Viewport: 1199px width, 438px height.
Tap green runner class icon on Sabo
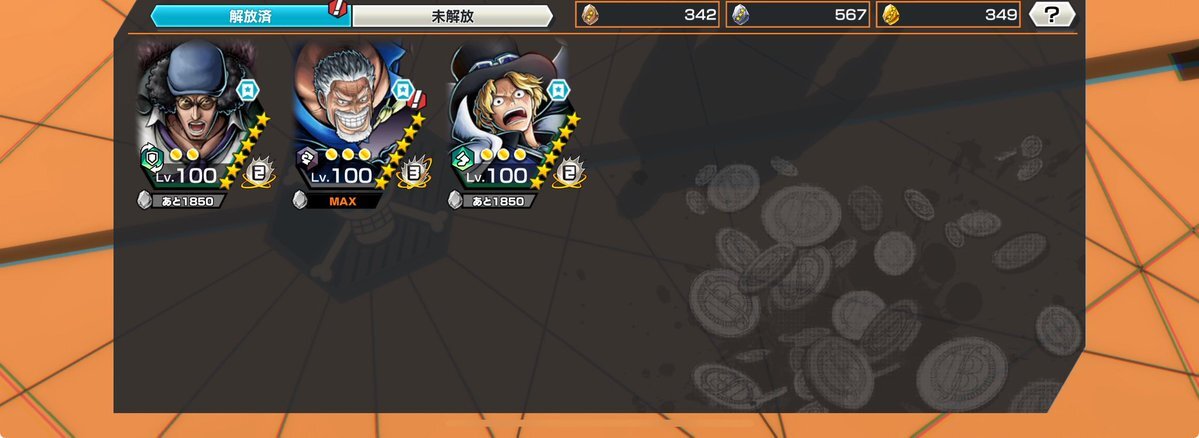coord(463,159)
